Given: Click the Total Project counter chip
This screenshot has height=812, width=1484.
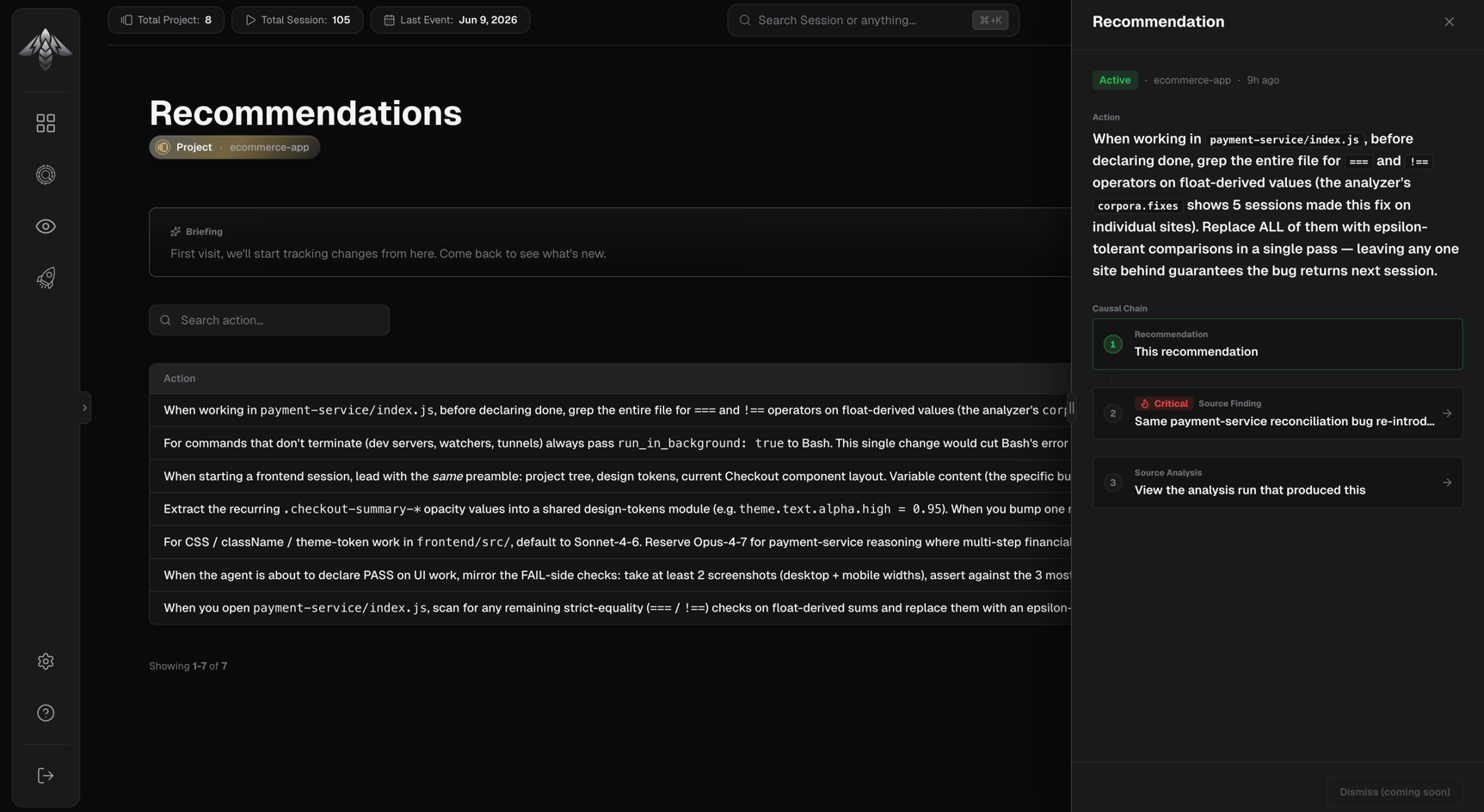Looking at the screenshot, I should click(166, 20).
